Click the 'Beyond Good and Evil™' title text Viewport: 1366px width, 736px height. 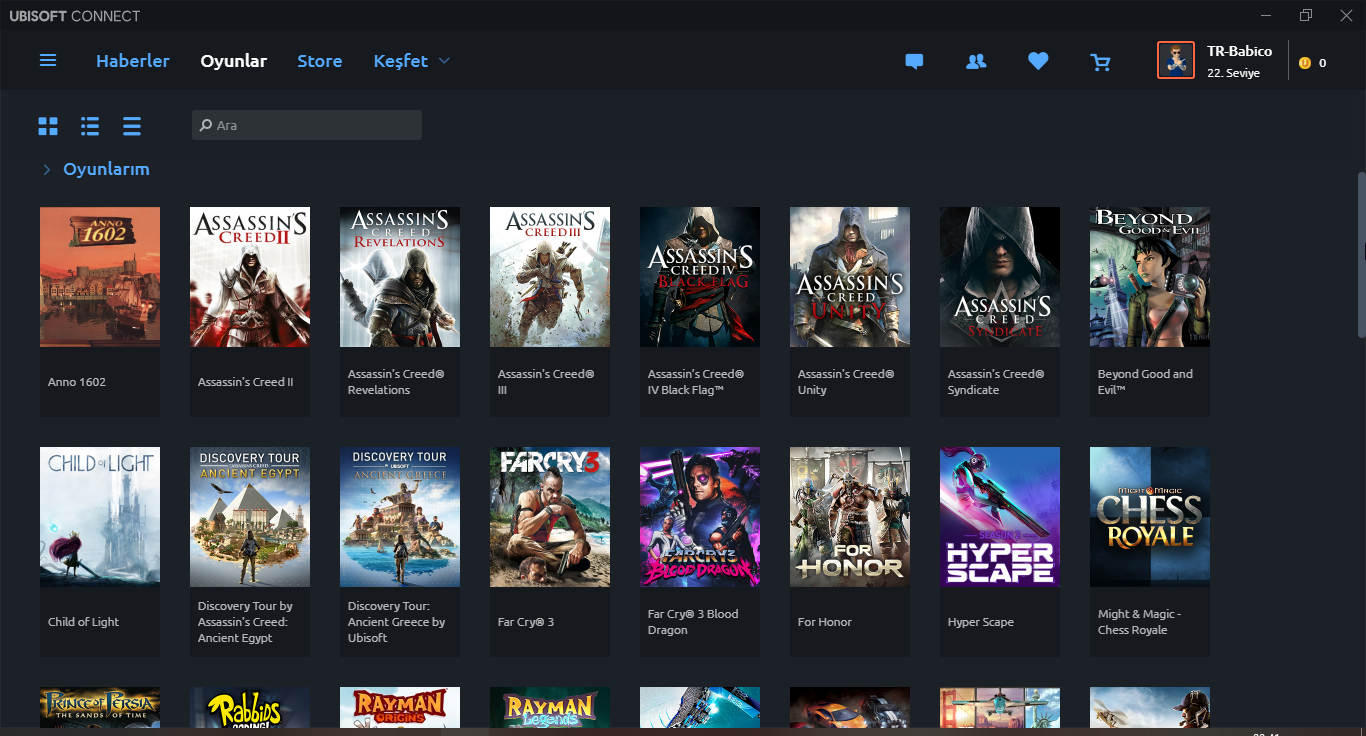1145,382
